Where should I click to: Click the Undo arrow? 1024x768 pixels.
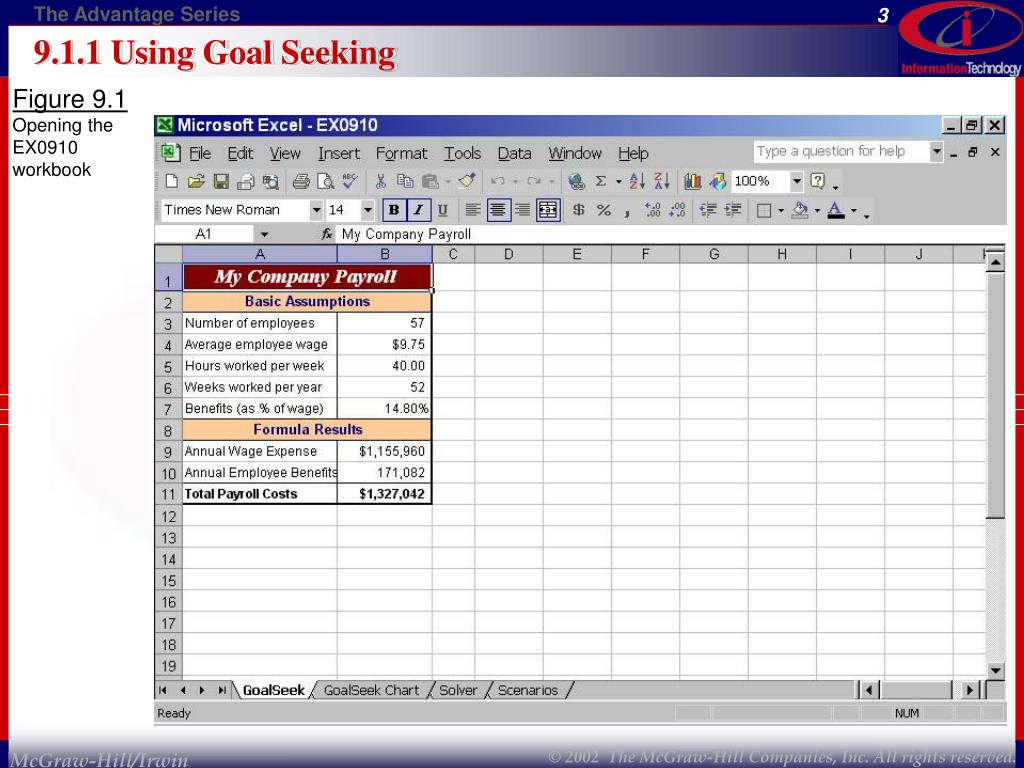pos(497,182)
